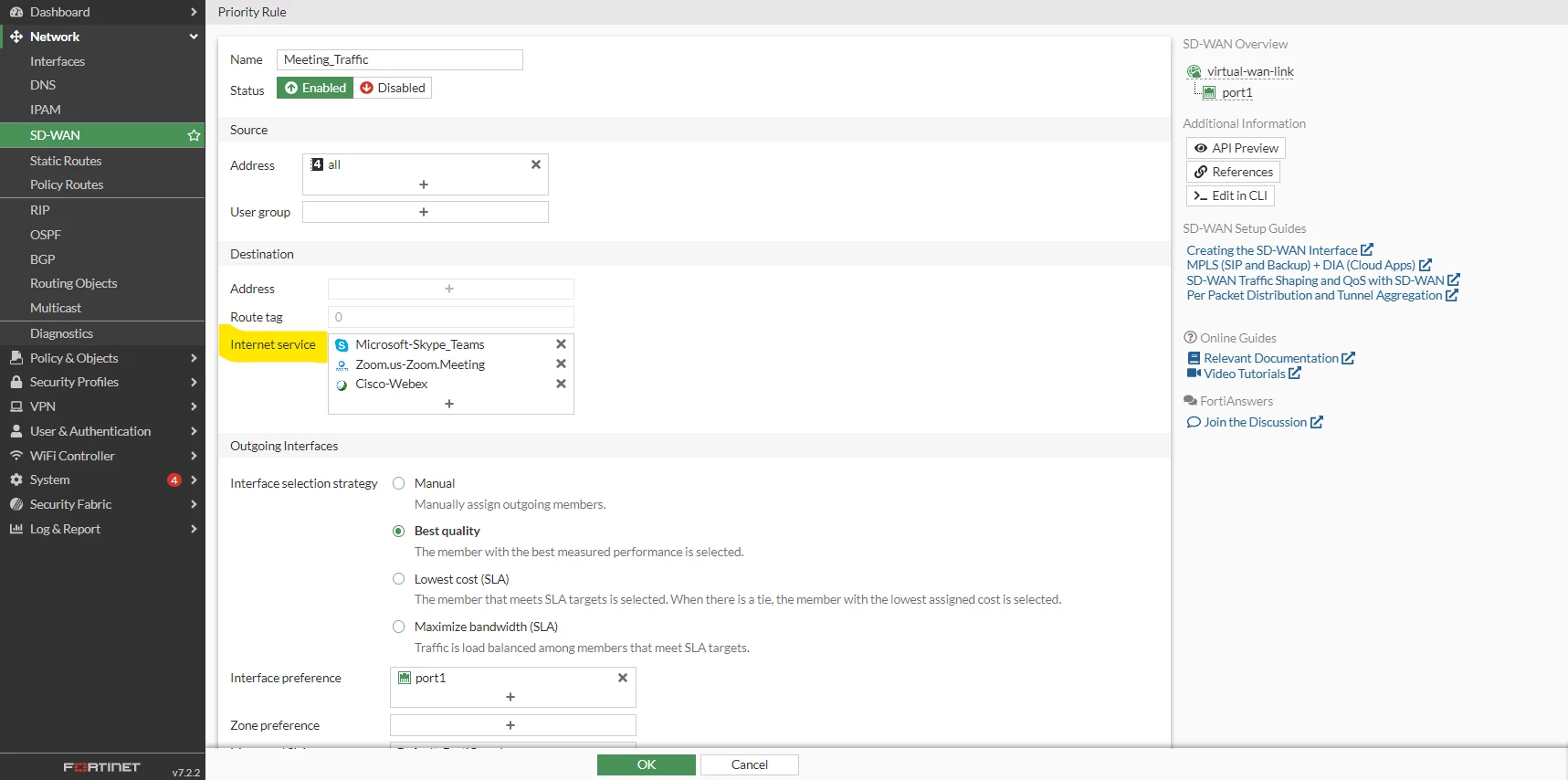Expand the WiFi Controller chevron
Image resolution: width=1568 pixels, height=780 pixels.
tap(194, 456)
